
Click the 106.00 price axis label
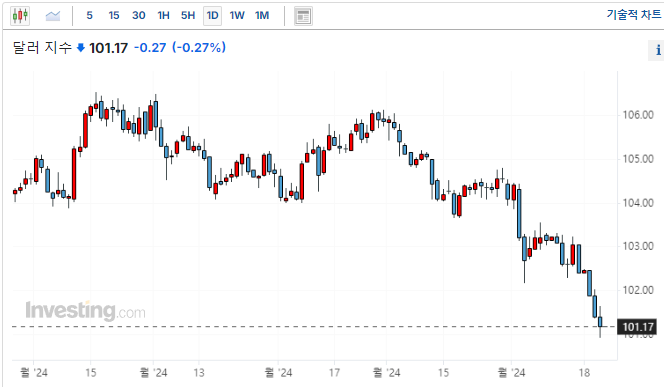coord(638,115)
